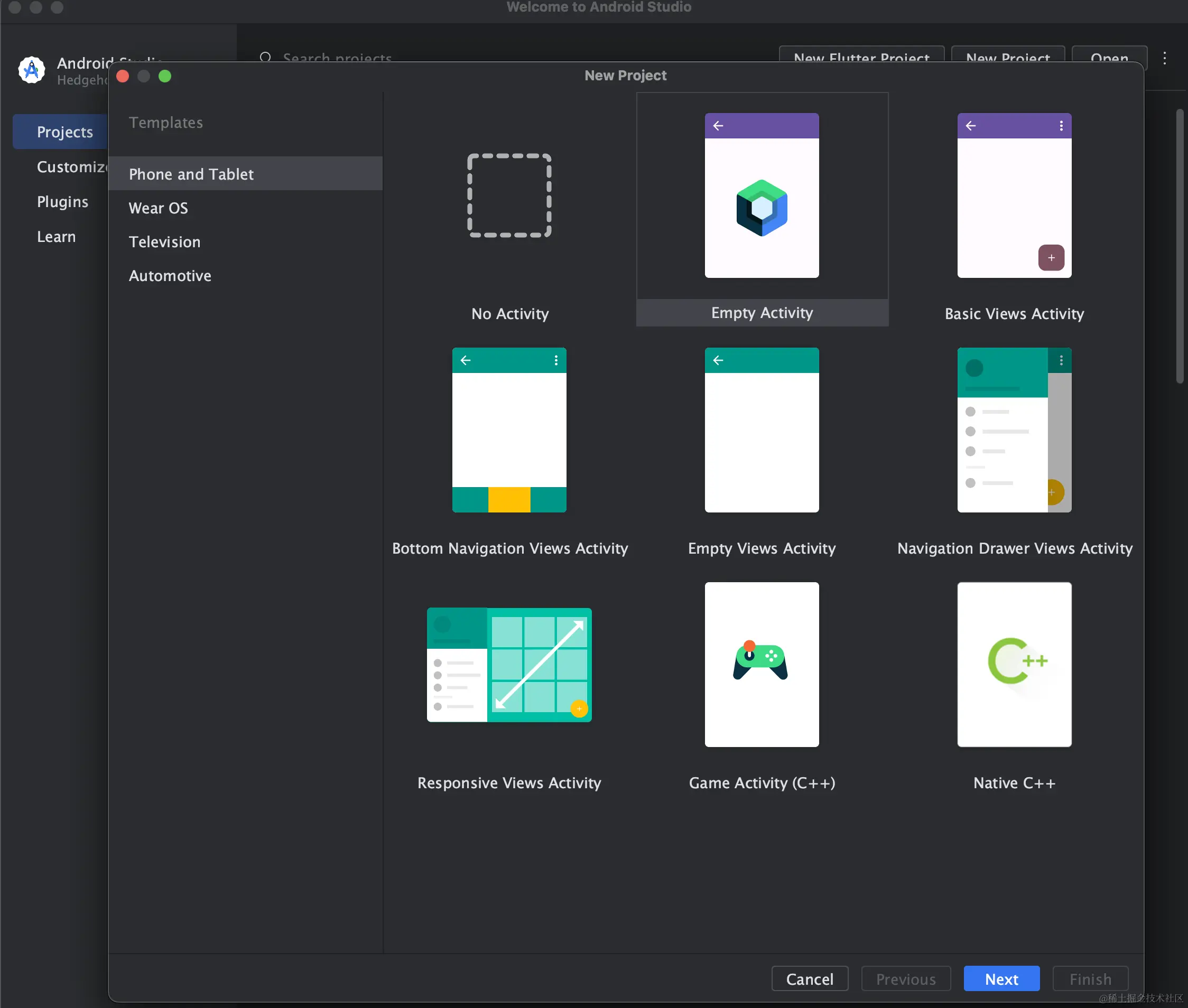Switch to Automotive templates

point(245,275)
